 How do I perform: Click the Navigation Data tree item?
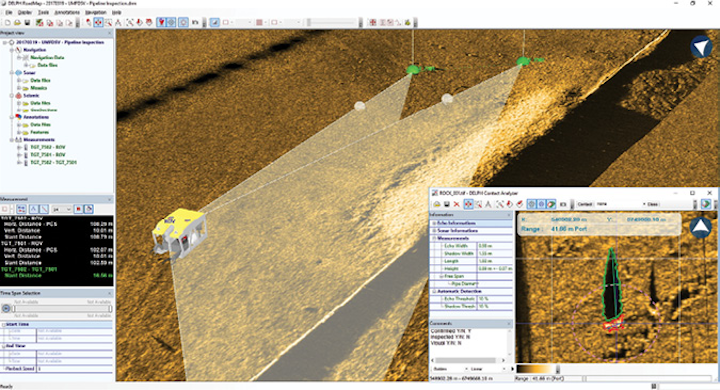[47, 57]
